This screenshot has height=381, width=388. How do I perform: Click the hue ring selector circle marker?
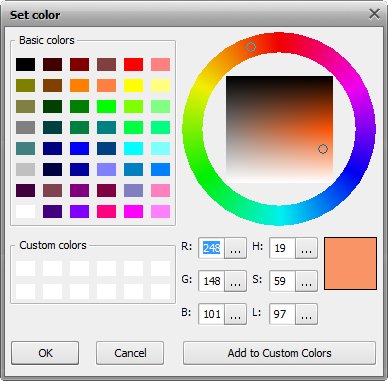click(x=251, y=47)
